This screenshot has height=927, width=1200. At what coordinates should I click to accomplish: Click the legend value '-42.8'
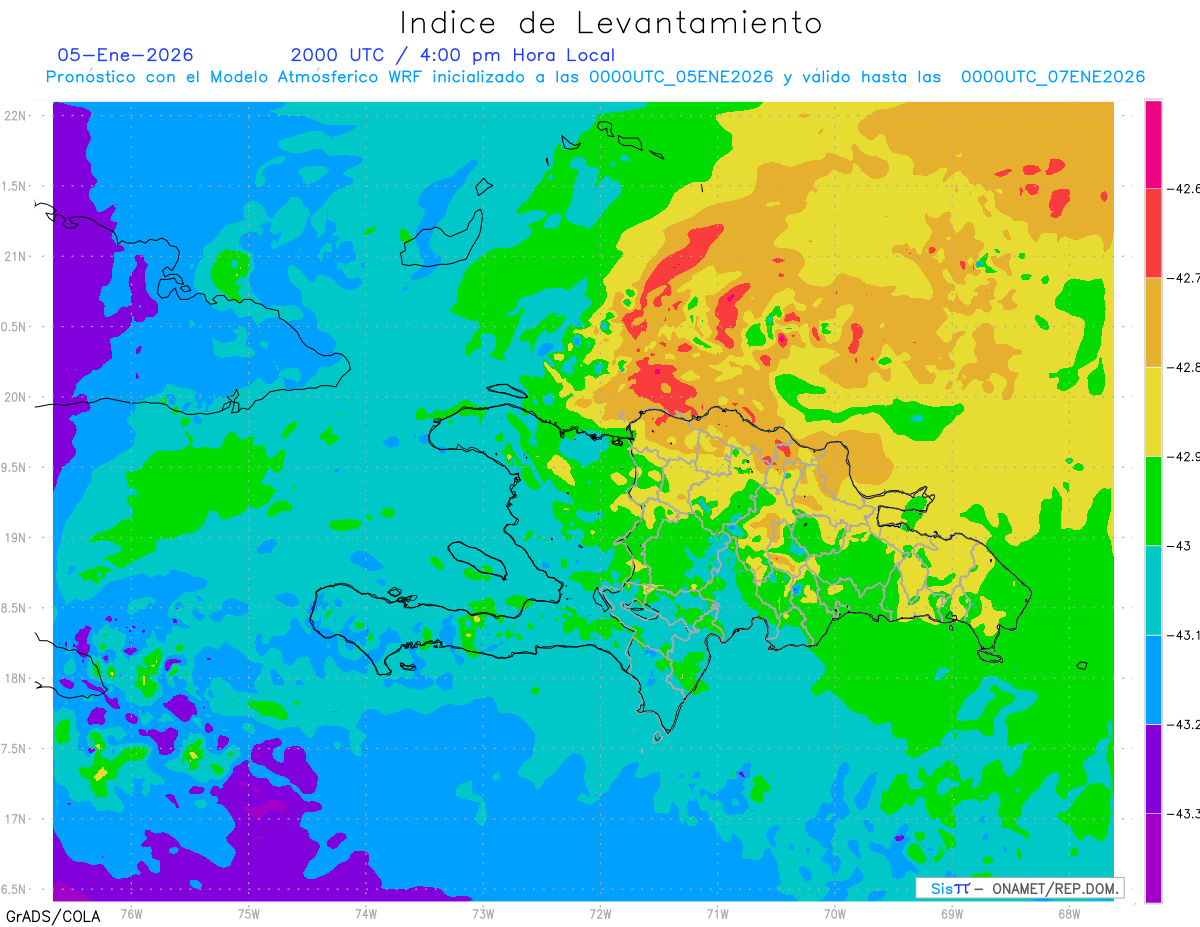1183,367
